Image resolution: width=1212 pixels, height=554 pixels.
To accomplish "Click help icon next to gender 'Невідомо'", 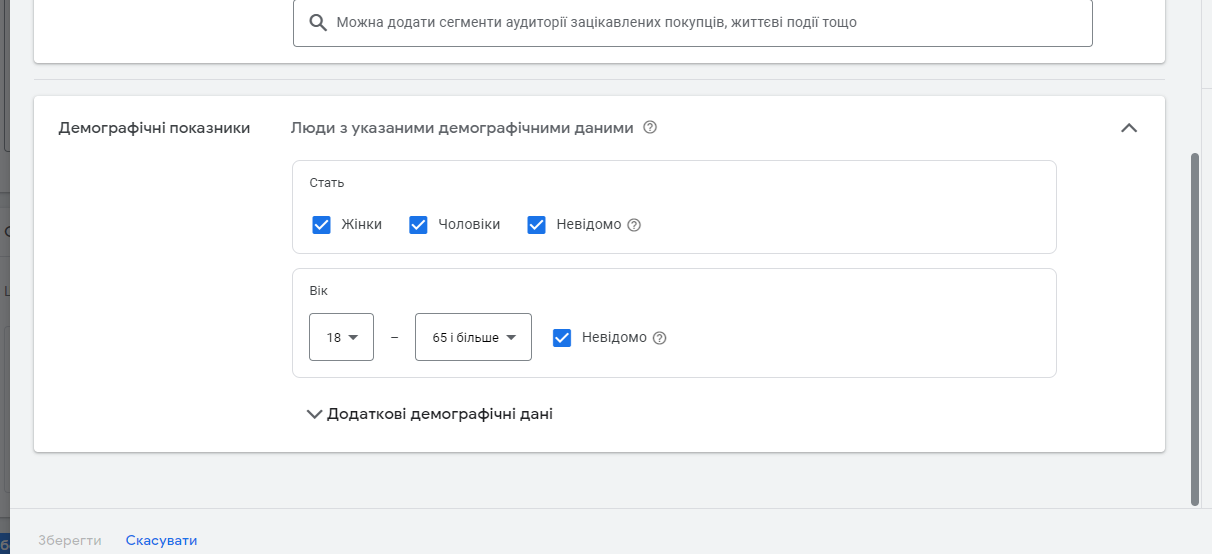I will (x=634, y=225).
